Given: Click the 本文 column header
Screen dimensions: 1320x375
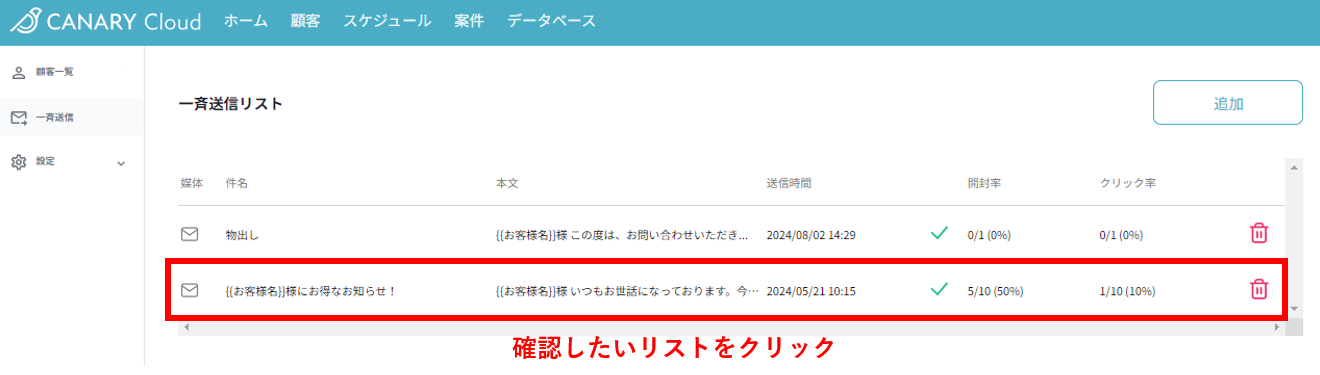Looking at the screenshot, I should (x=507, y=184).
